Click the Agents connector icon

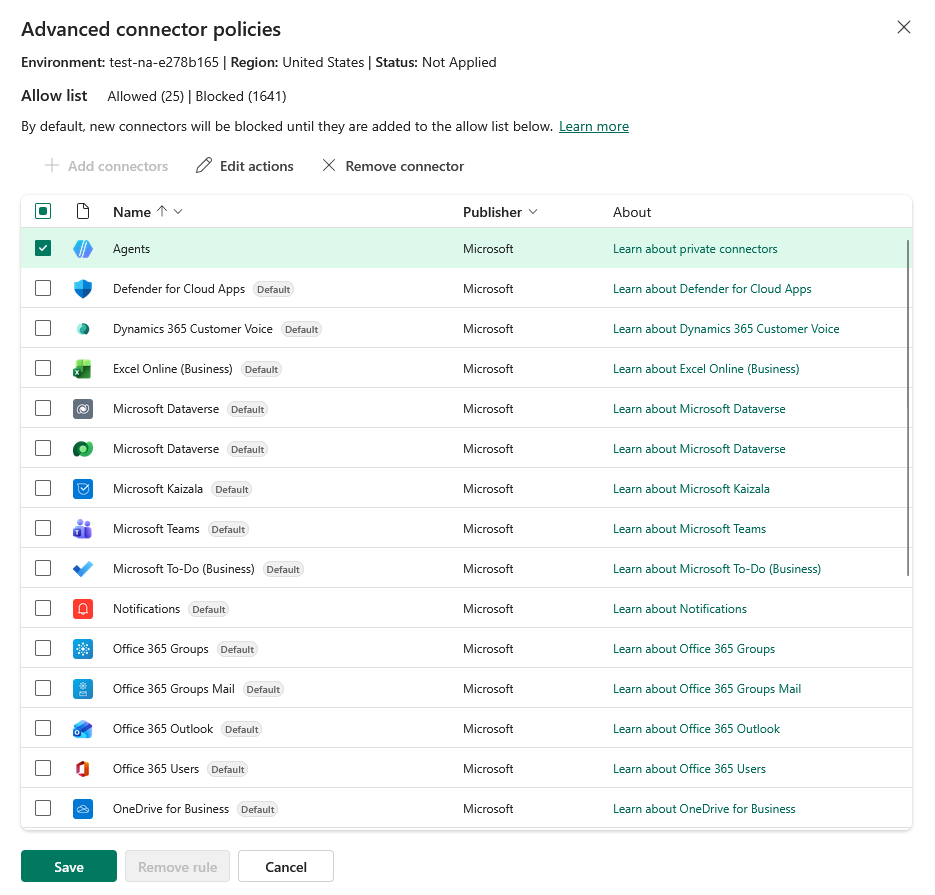[83, 249]
